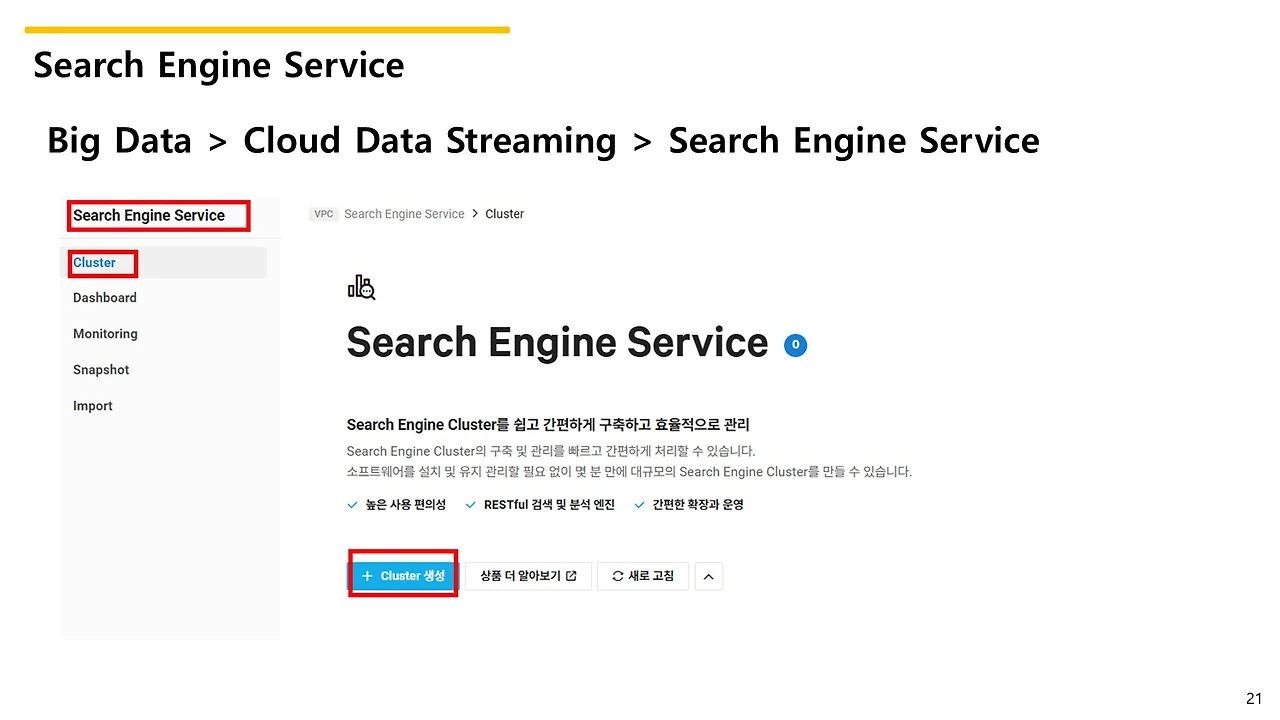The height and width of the screenshot is (720, 1280).
Task: Click the checkmark icon beside 높은 사용 편의성
Action: (x=351, y=505)
